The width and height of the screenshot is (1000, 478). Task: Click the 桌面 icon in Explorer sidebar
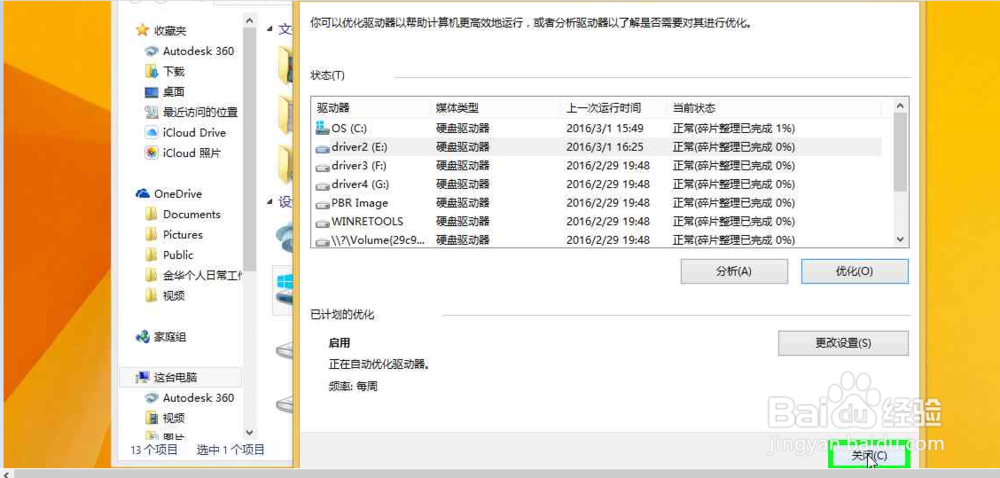click(152, 92)
